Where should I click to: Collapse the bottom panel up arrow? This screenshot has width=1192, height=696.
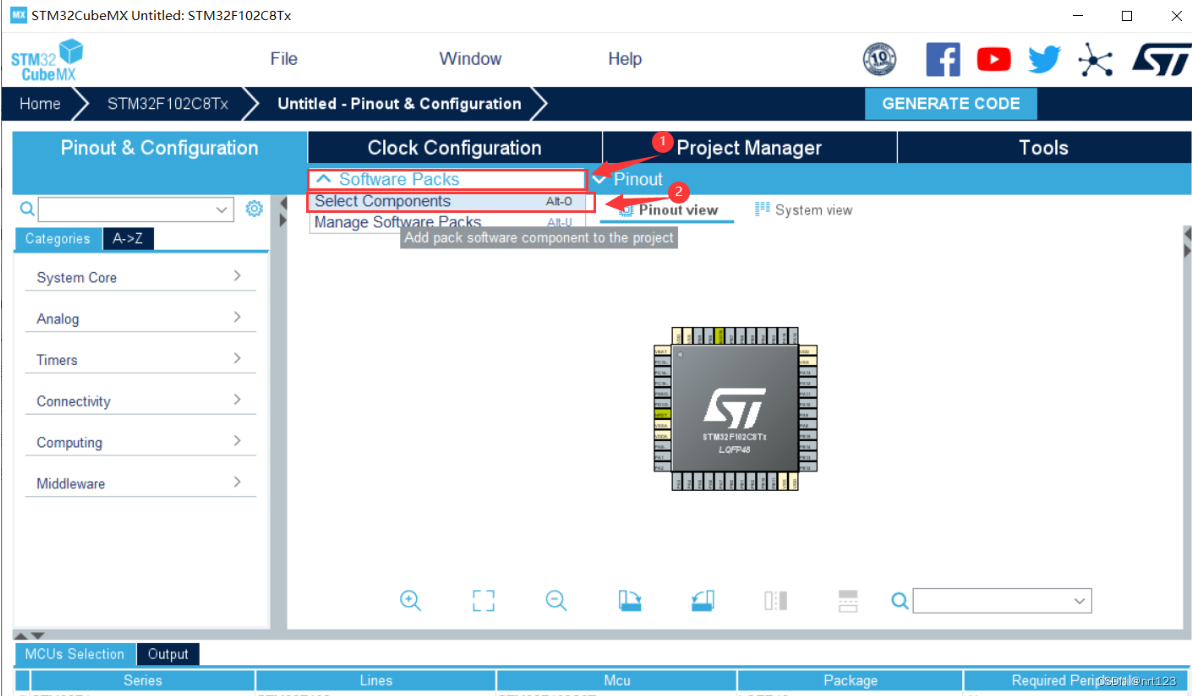pyautogui.click(x=21, y=635)
